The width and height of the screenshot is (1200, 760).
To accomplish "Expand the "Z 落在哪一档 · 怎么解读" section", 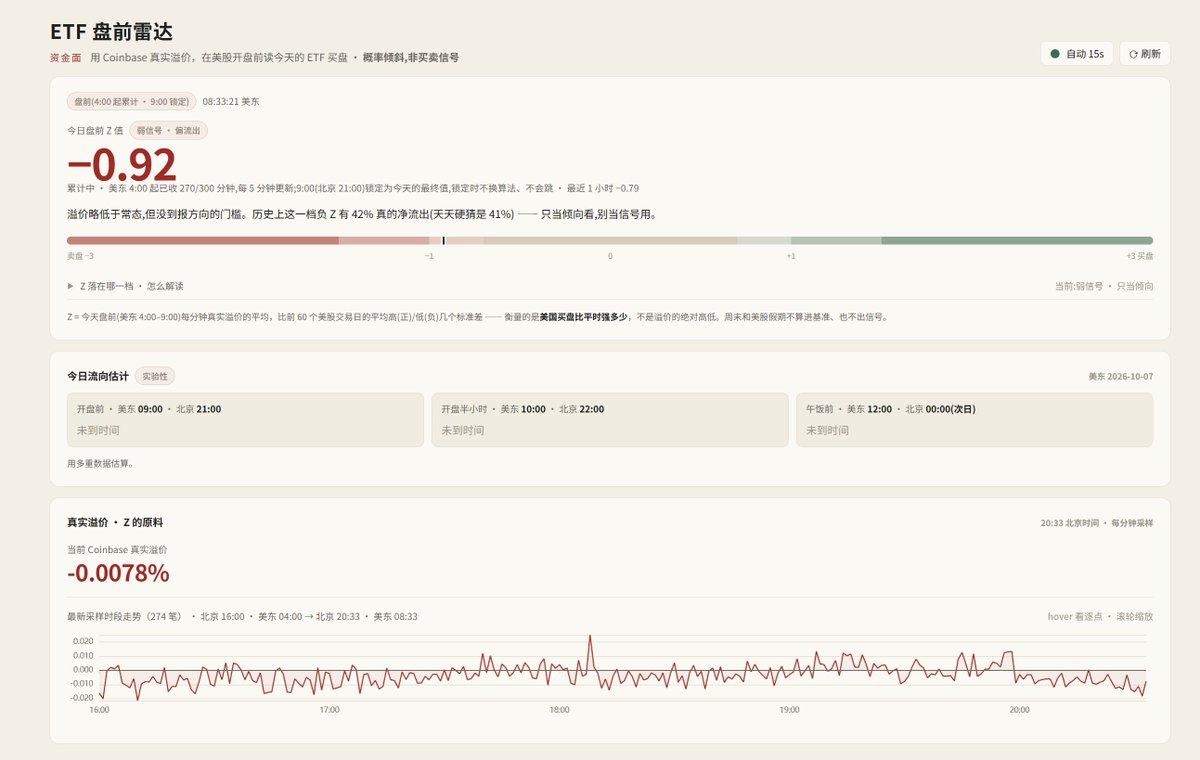I will pyautogui.click(x=125, y=286).
